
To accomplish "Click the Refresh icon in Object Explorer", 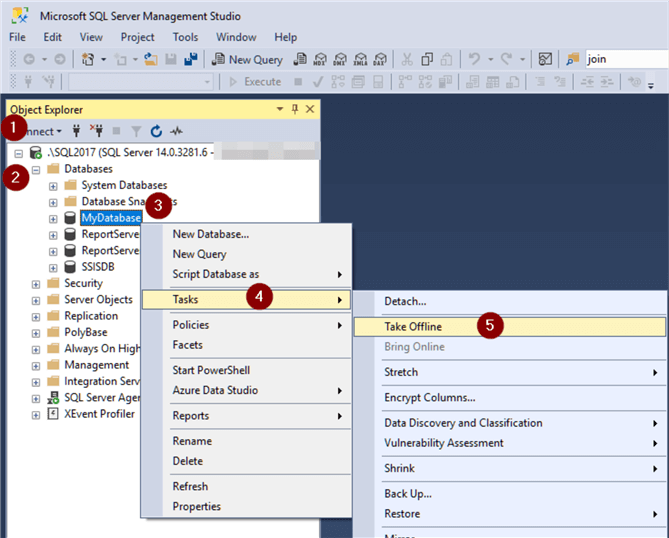I will [156, 131].
